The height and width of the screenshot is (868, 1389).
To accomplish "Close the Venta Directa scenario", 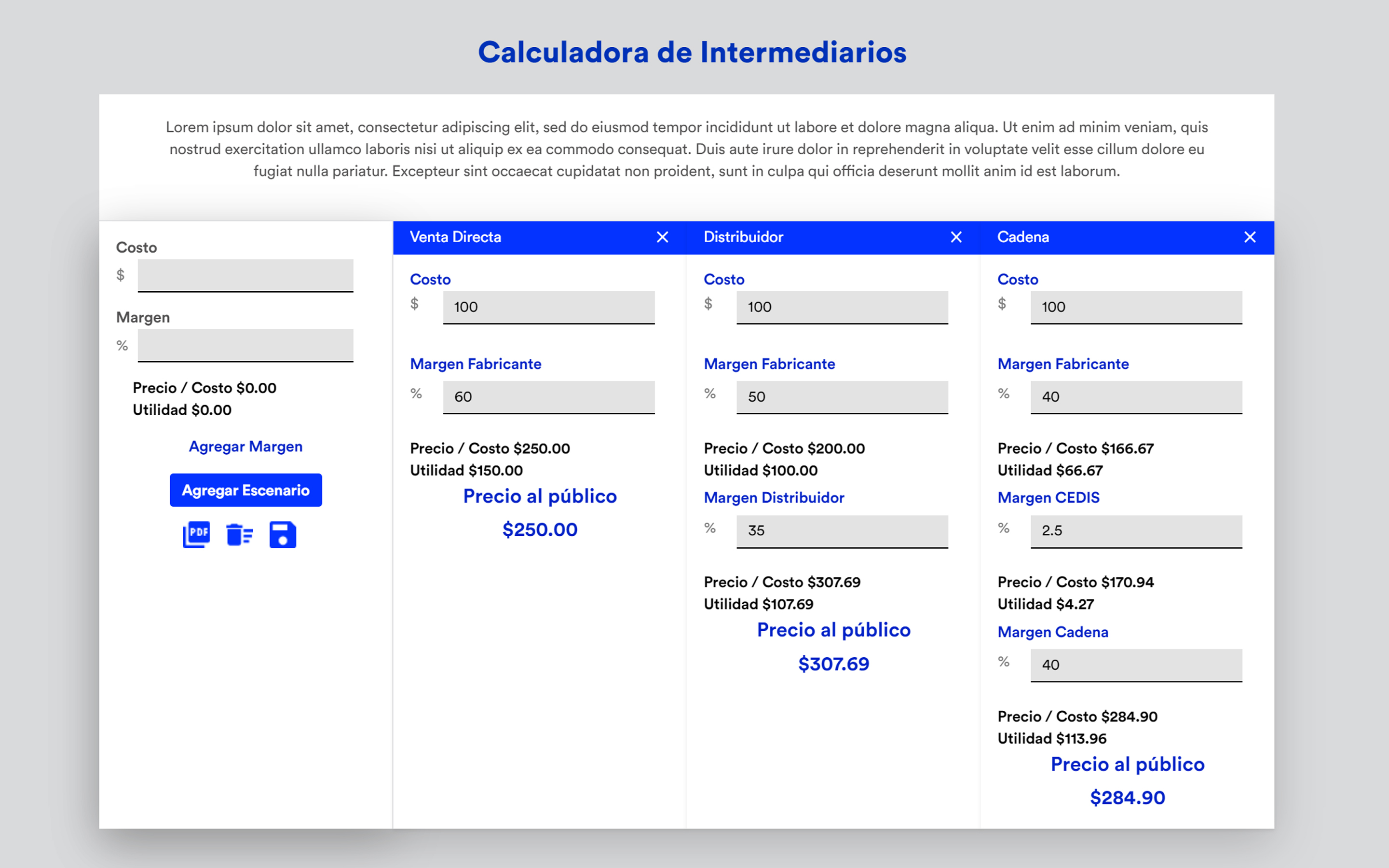I will [x=662, y=237].
